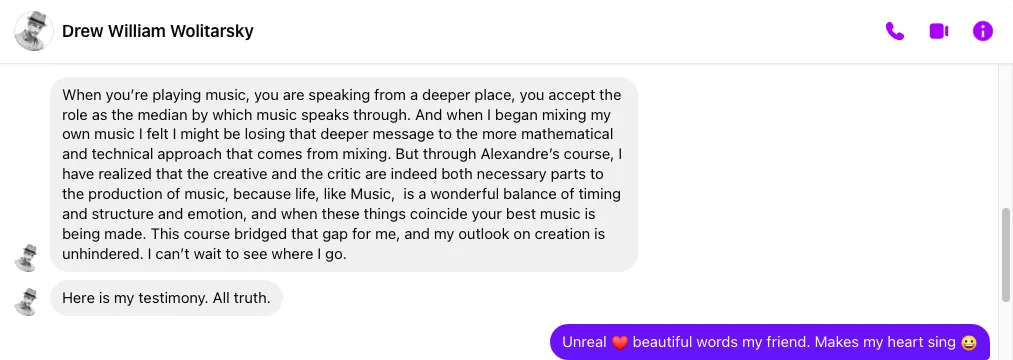
Task: Start a video call with the camera icon
Action: [939, 31]
